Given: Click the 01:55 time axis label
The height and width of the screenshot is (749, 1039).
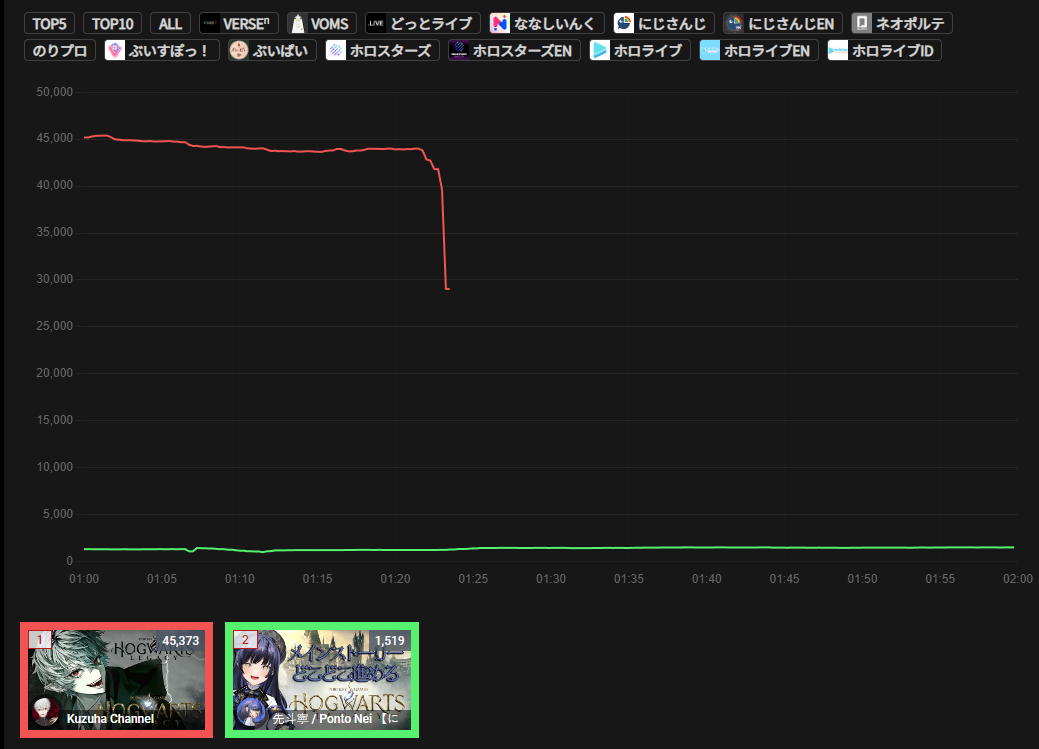Looking at the screenshot, I should click(x=940, y=579).
